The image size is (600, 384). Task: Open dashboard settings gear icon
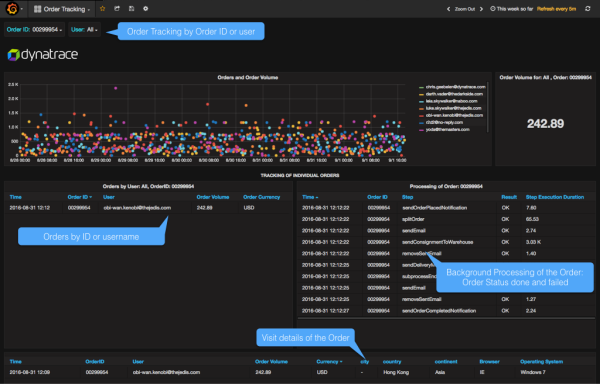145,8
